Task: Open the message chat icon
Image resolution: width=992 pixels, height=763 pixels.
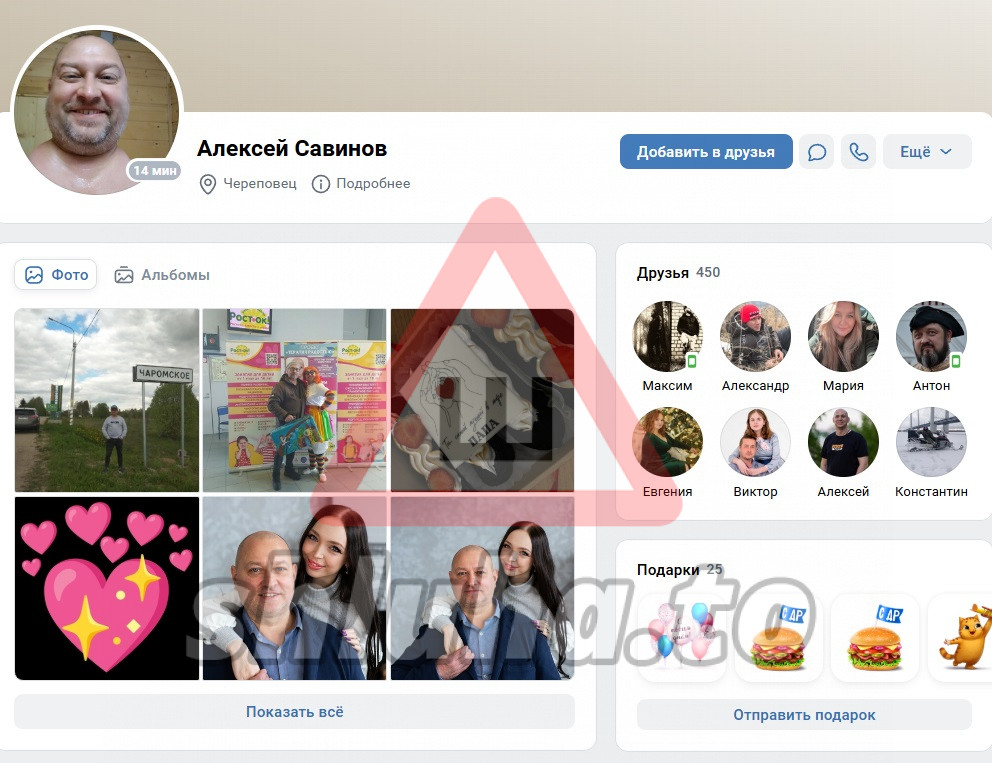Action: (817, 152)
